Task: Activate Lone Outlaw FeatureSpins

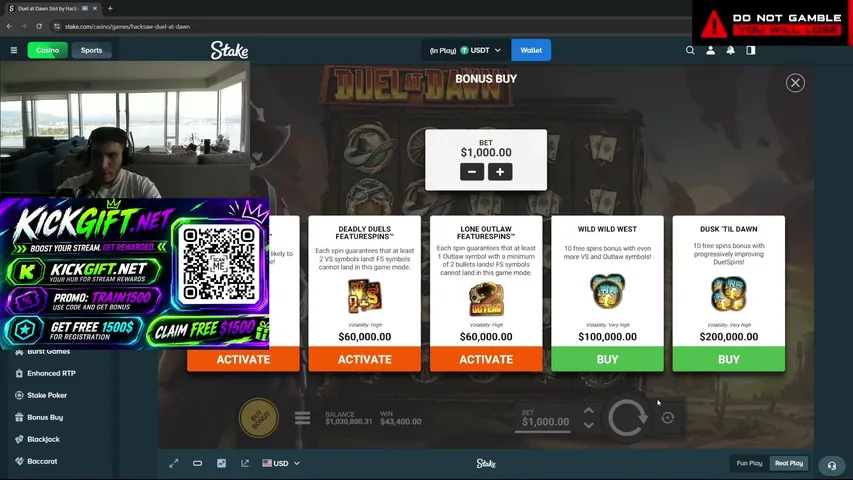Action: [x=486, y=359]
